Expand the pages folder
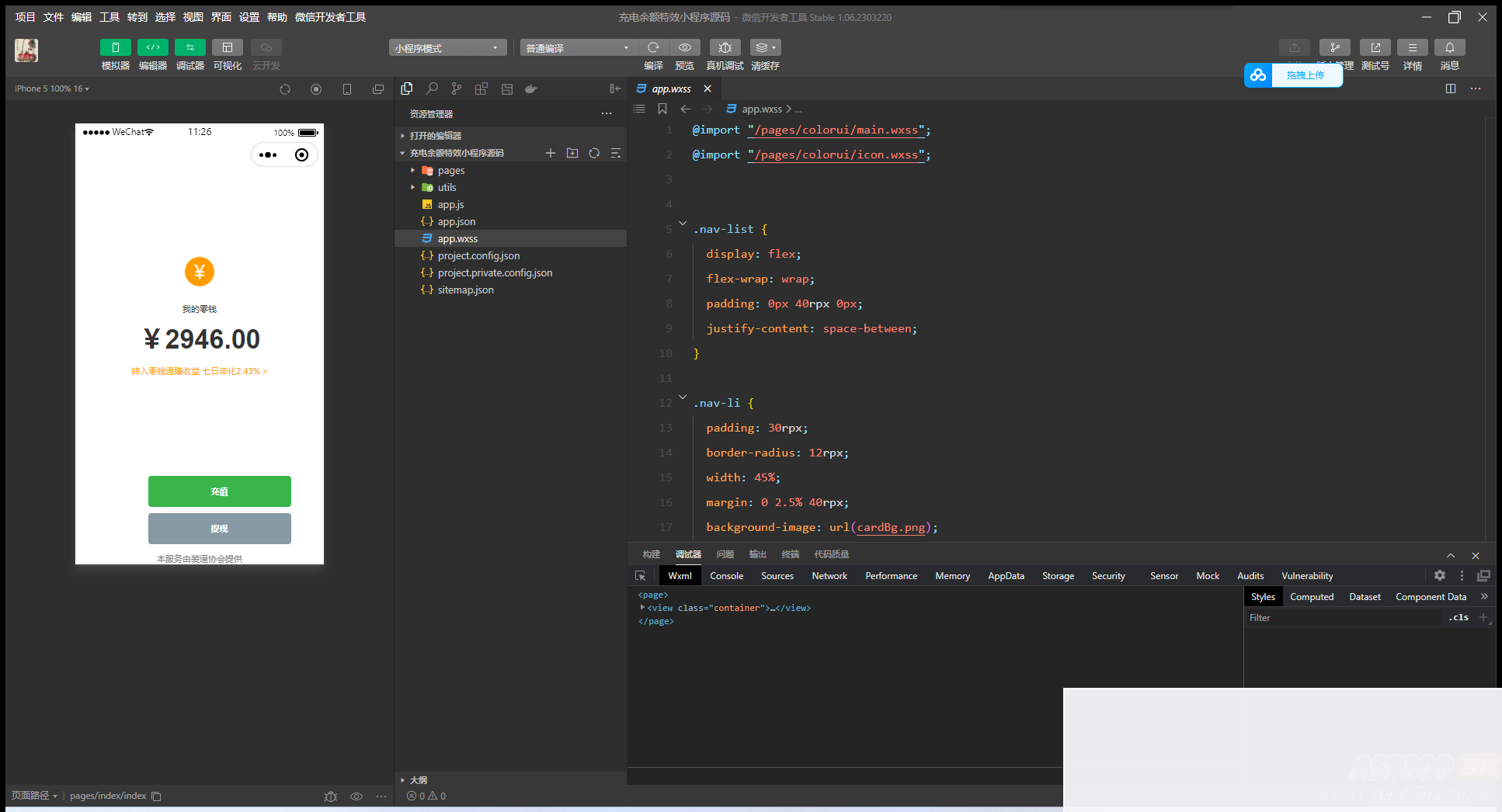Image resolution: width=1502 pixels, height=812 pixels. (450, 171)
